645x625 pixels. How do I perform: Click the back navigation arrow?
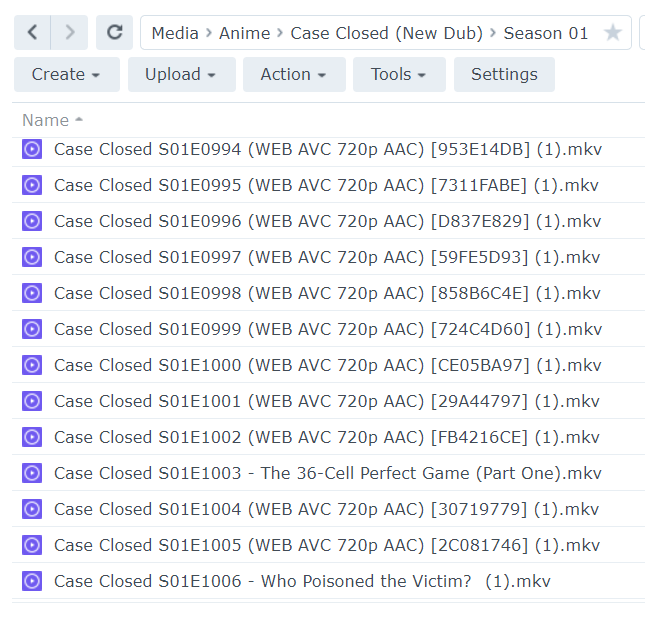[x=32, y=33]
